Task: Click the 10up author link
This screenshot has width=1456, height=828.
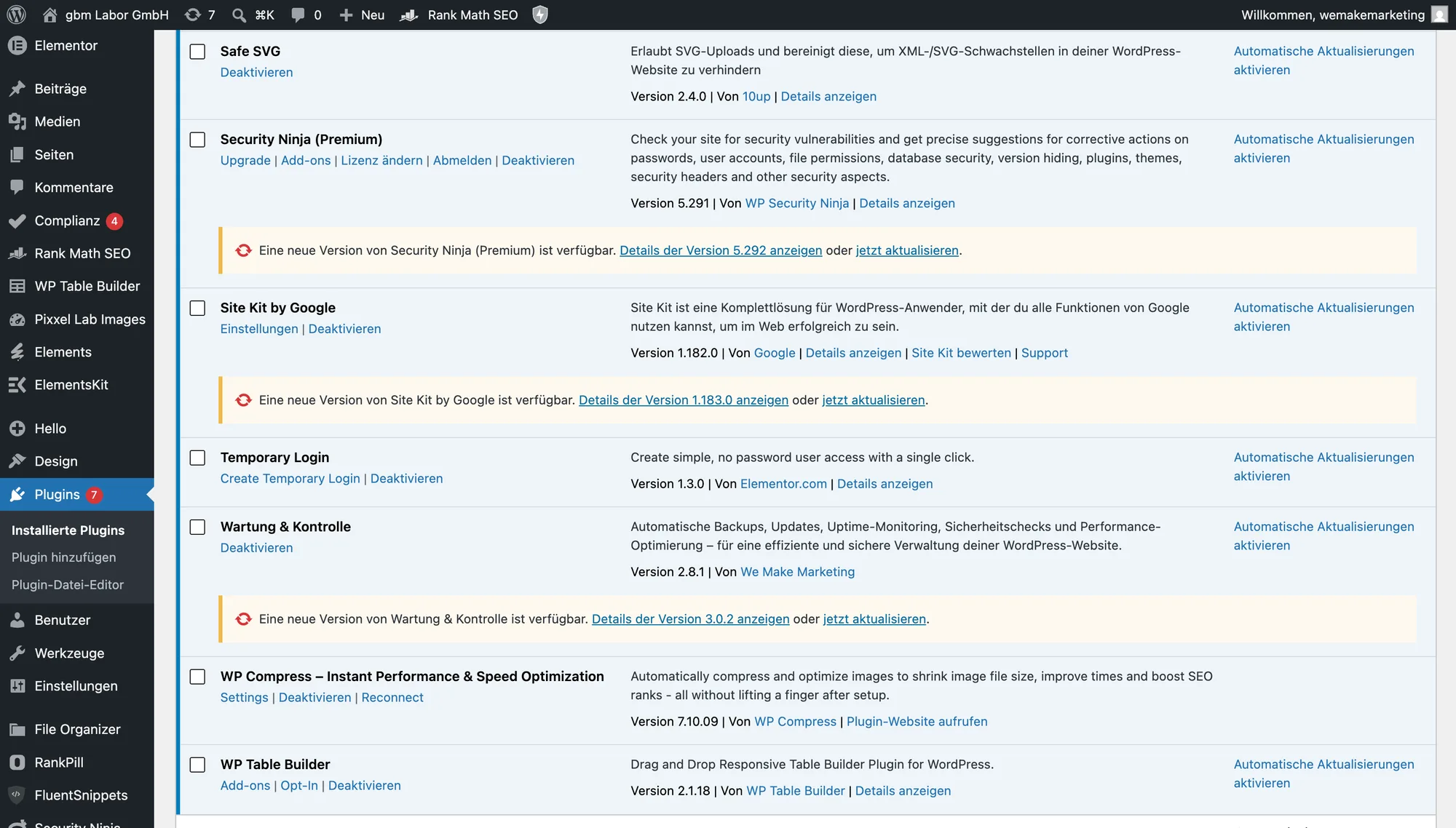Action: click(x=756, y=97)
